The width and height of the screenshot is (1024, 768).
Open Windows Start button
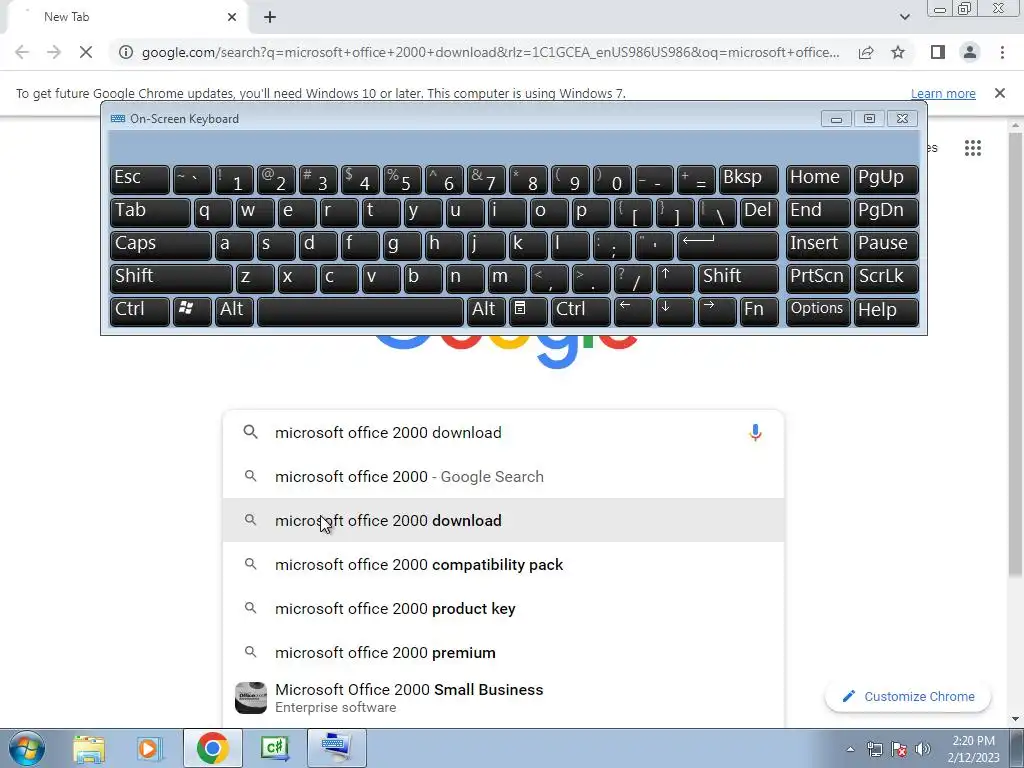pyautogui.click(x=27, y=748)
